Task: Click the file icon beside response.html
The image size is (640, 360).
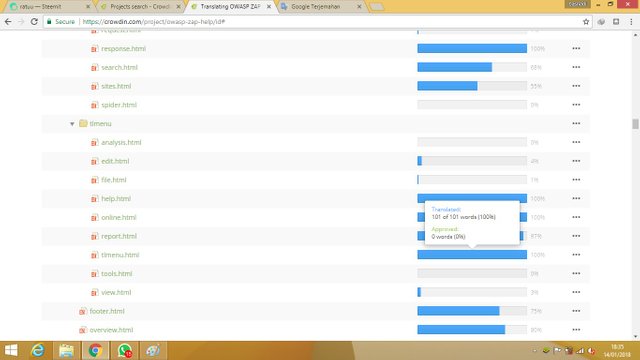Action: click(94, 49)
